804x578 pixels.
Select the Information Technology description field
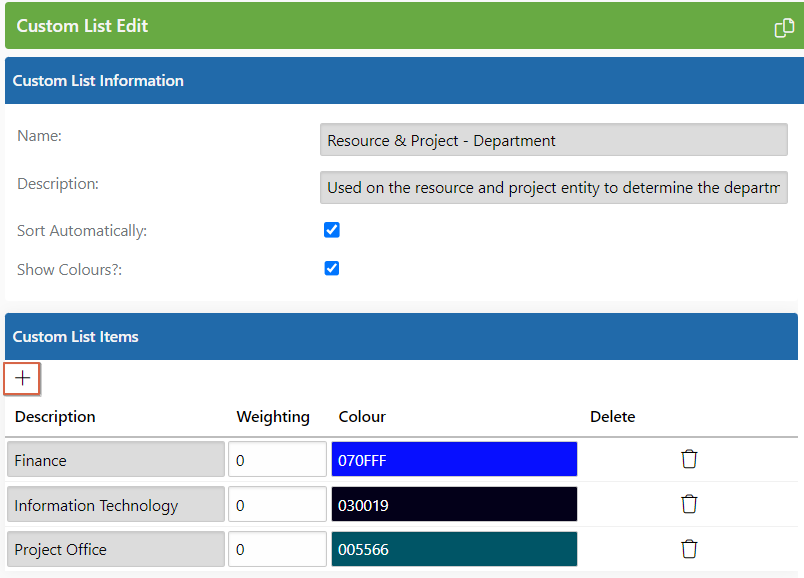click(116, 504)
